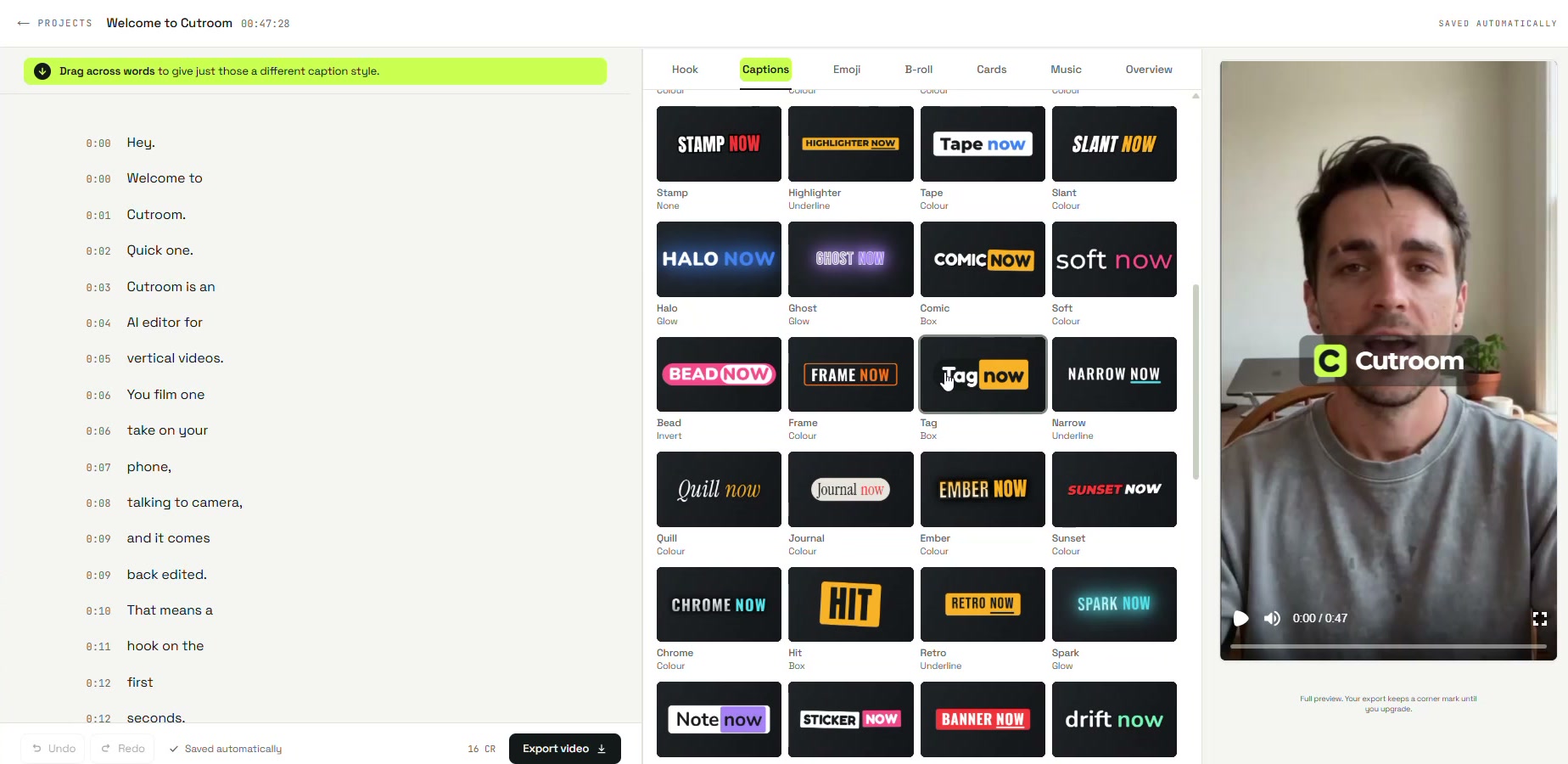Click the transcript line "talking to camera,"

point(185,503)
